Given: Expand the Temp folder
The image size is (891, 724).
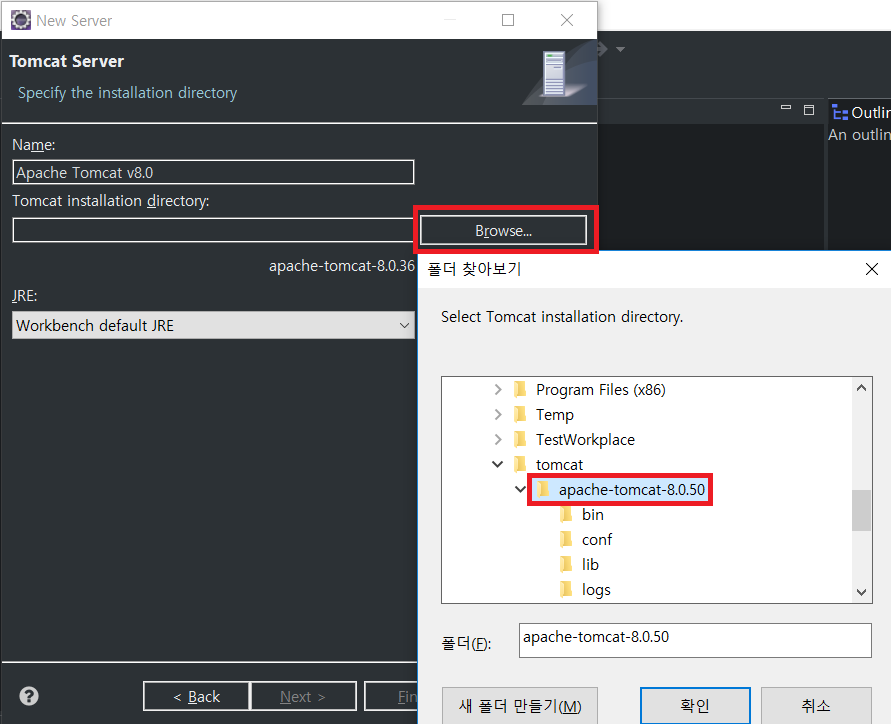Looking at the screenshot, I should coord(498,414).
